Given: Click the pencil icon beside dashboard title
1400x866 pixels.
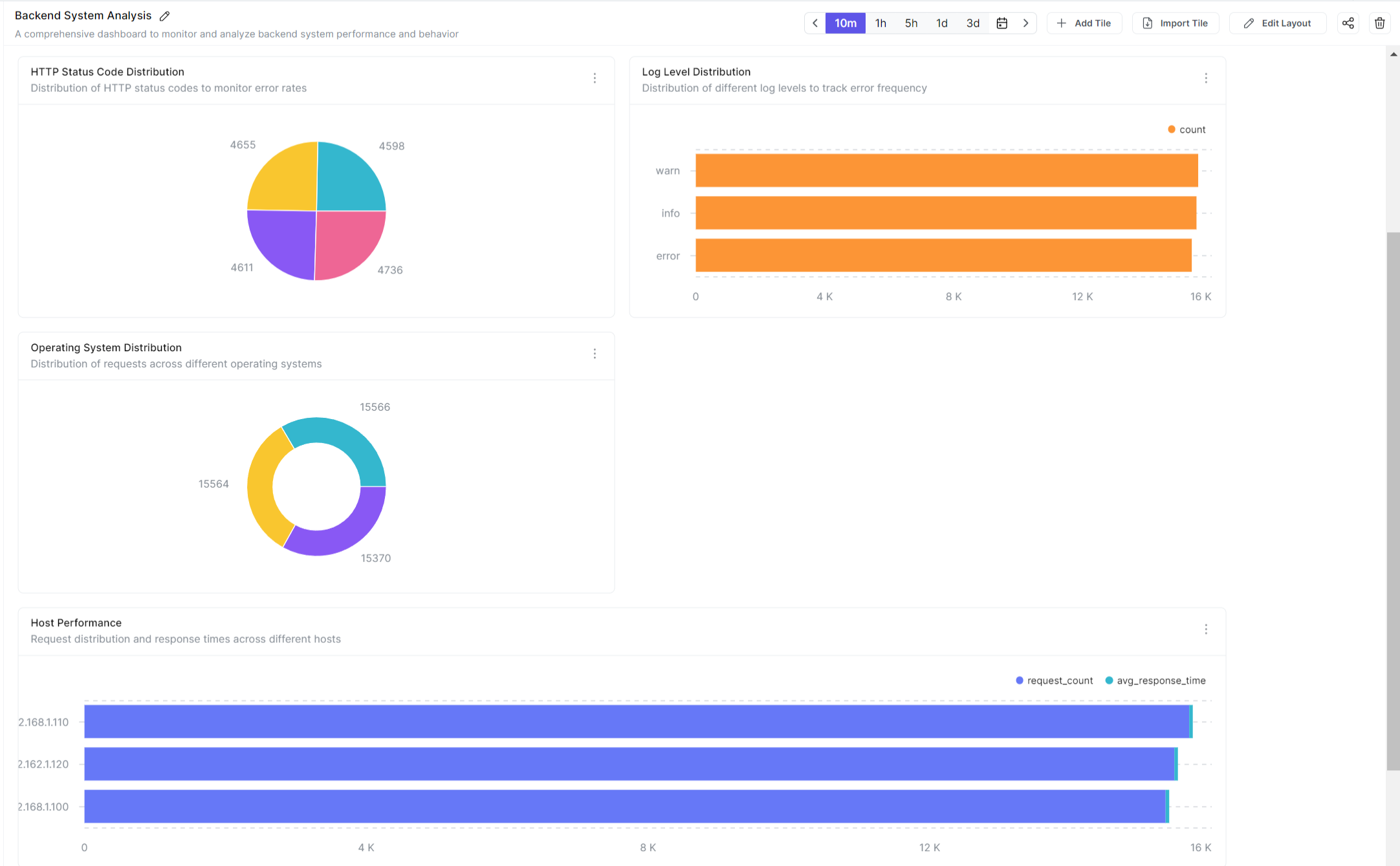Looking at the screenshot, I should pos(165,16).
